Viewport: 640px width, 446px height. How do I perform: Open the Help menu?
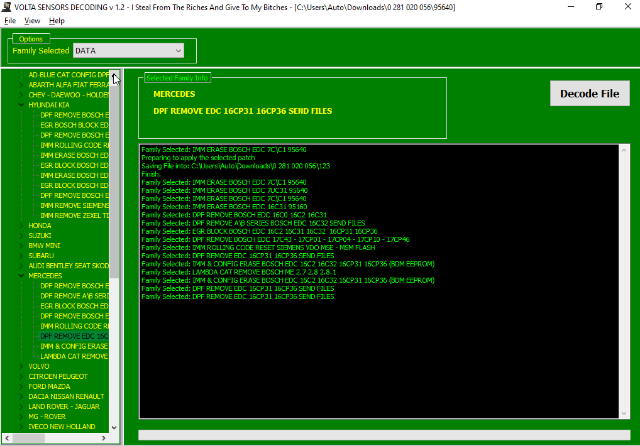[57, 21]
